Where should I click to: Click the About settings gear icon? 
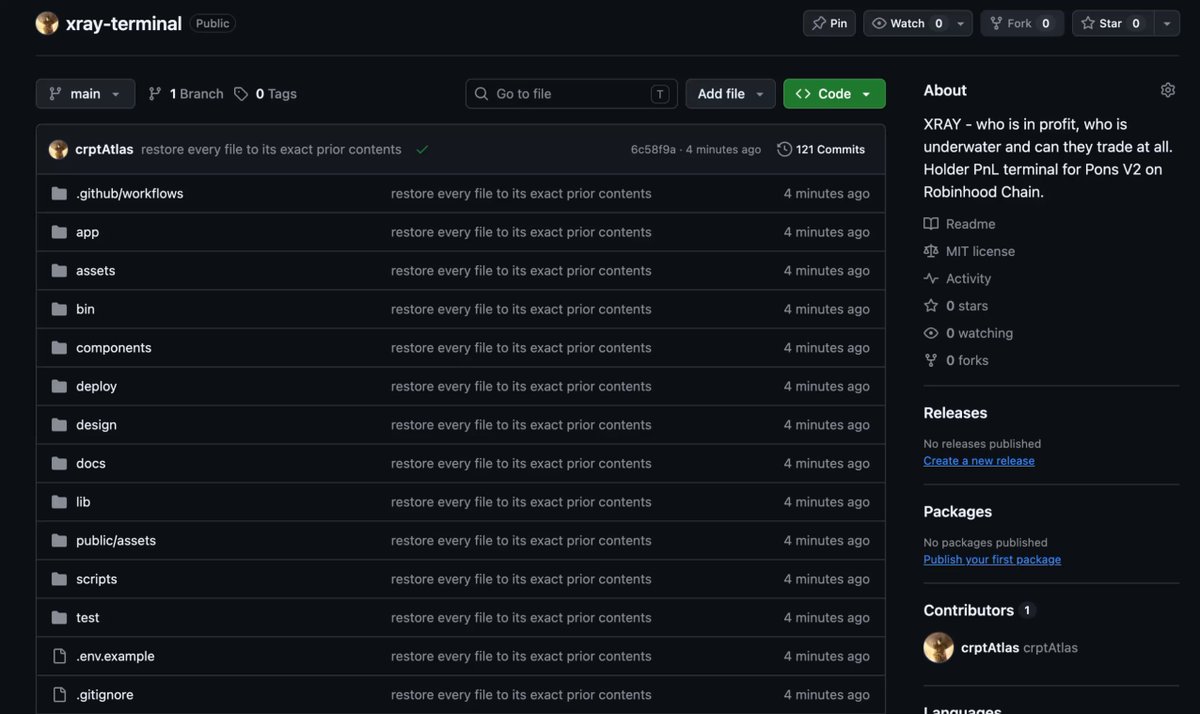click(x=1167, y=90)
